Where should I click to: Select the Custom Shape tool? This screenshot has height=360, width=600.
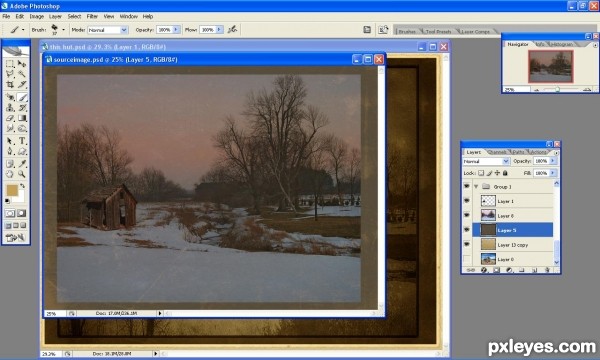click(22, 151)
